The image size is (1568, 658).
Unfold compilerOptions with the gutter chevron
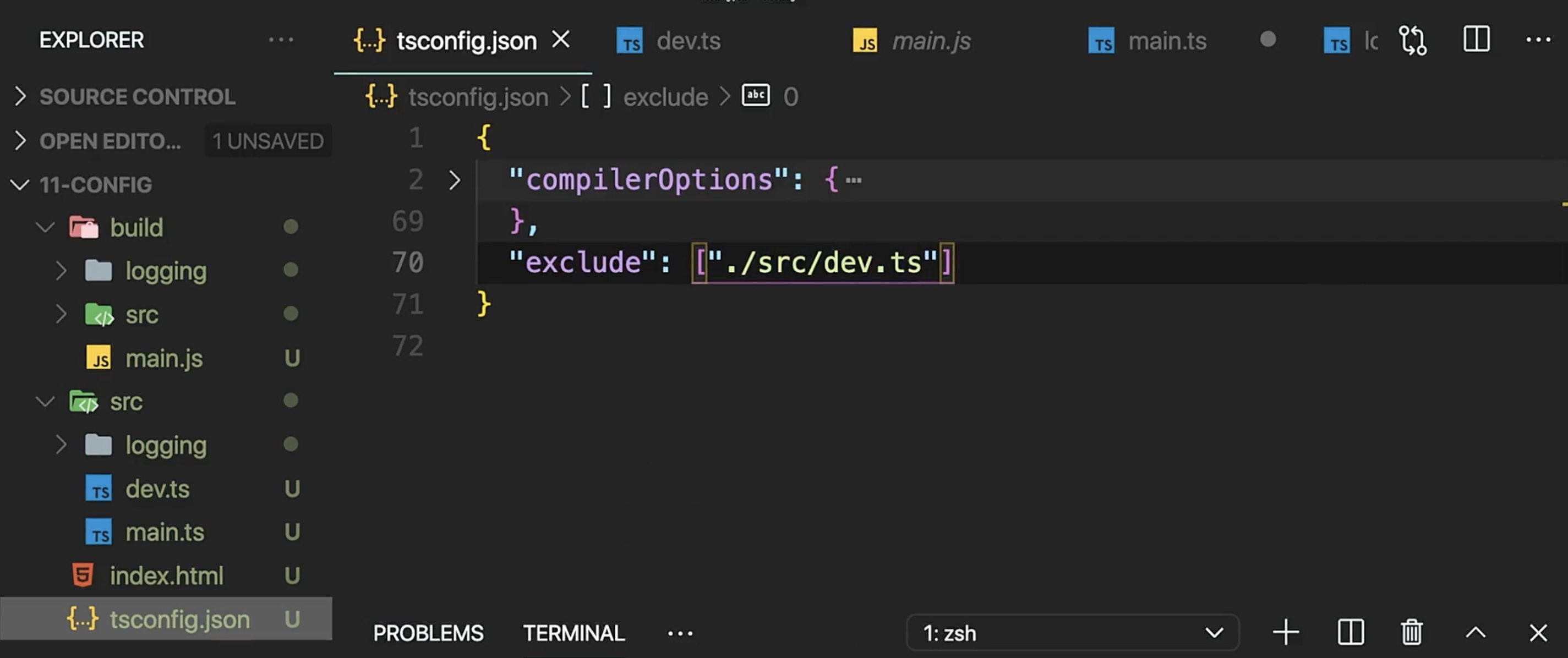[454, 180]
